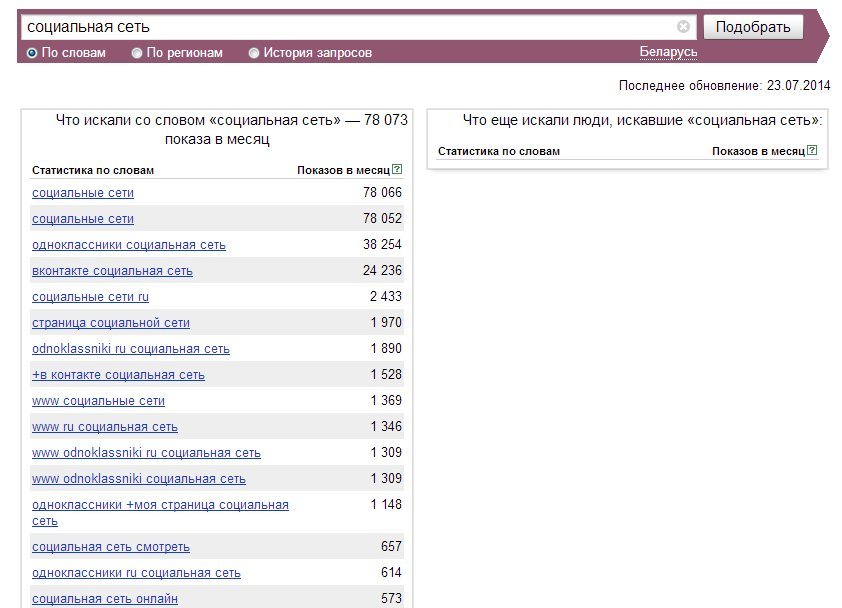Click heading 'Что еще искали люди'
Viewport: 842px width, 608px height.
(536, 120)
